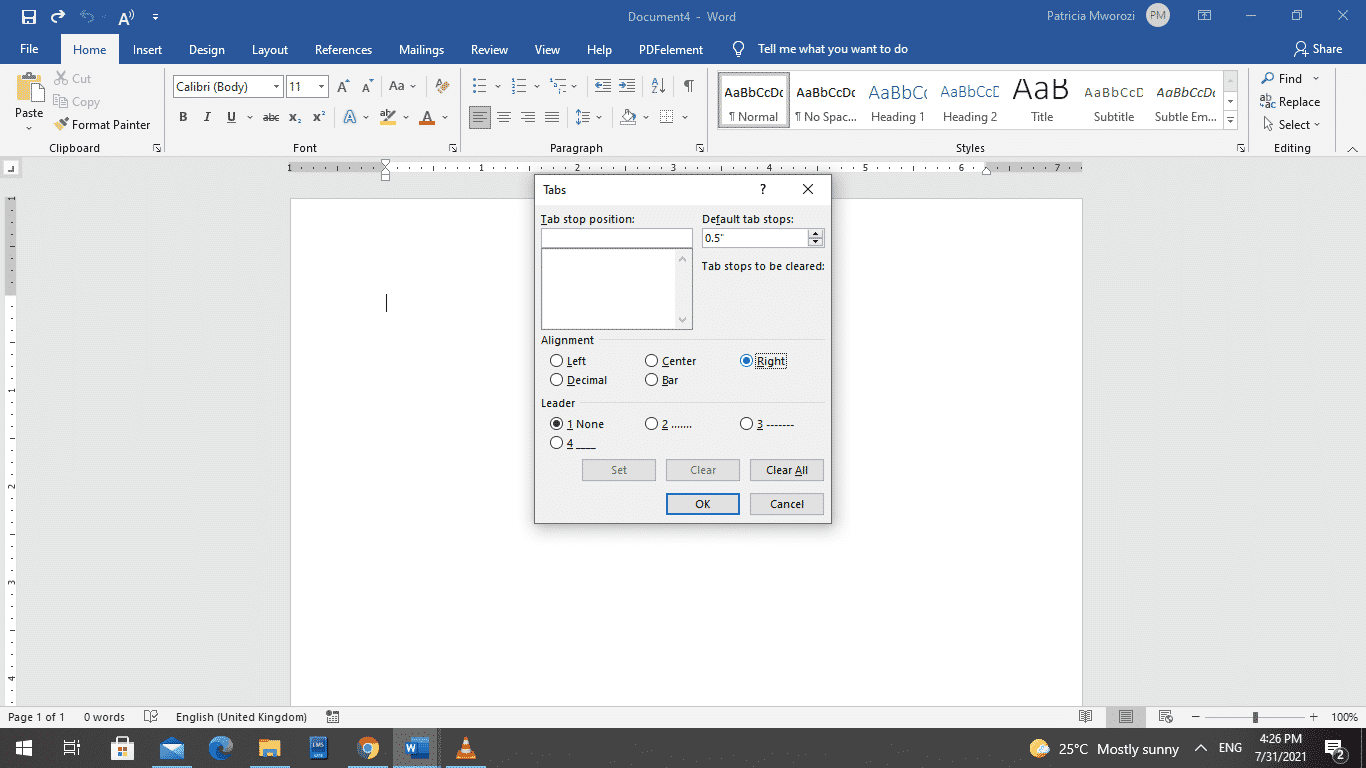Image resolution: width=1366 pixels, height=768 pixels.
Task: Toggle the show paragraph marks icon
Action: 688,86
